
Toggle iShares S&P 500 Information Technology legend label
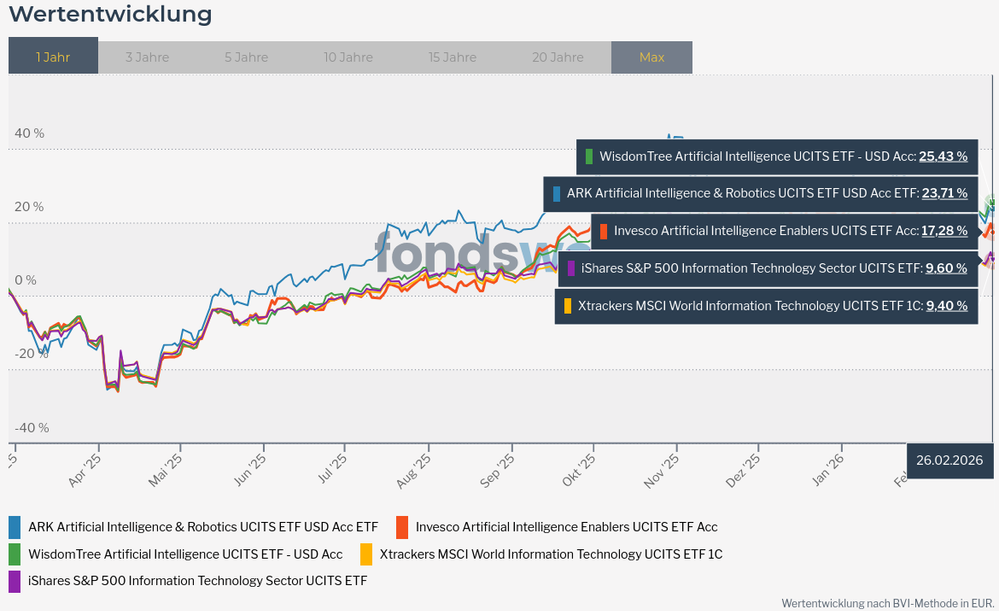tap(198, 580)
